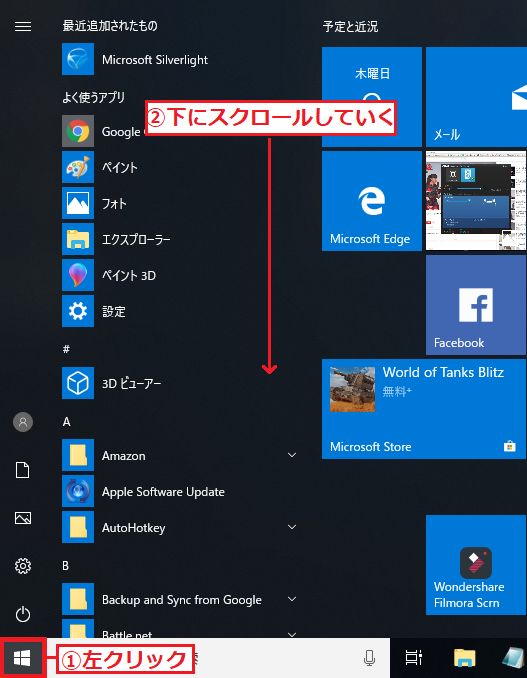Click the ペイント 3D text label

(129, 275)
